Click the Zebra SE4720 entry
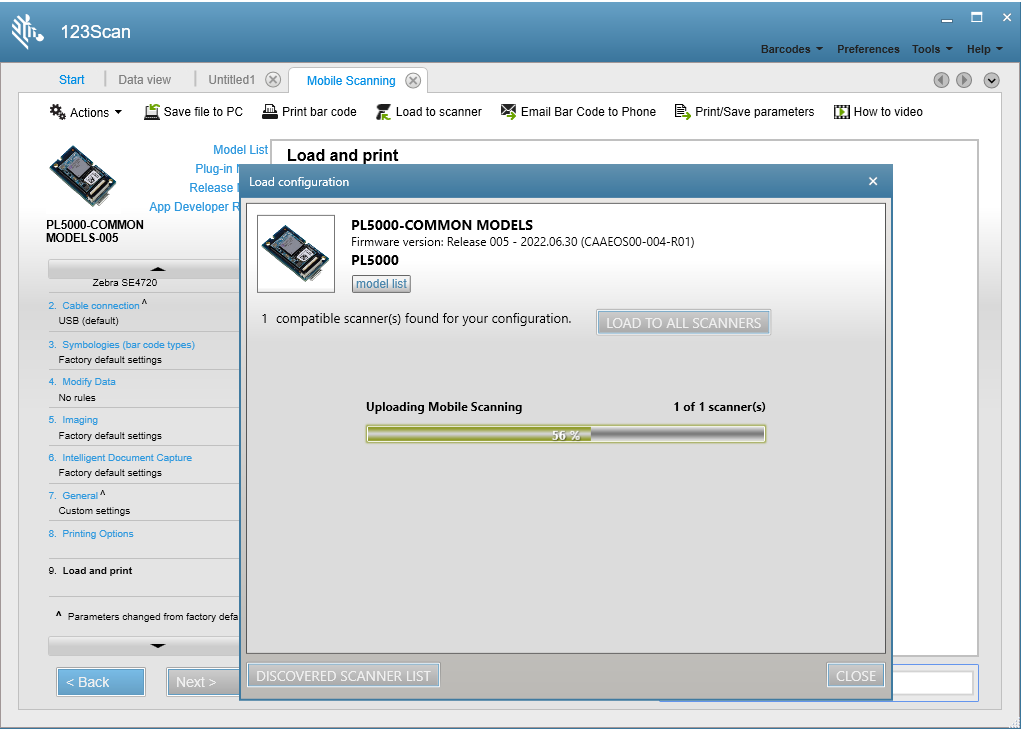This screenshot has height=729, width=1021. pos(124,282)
